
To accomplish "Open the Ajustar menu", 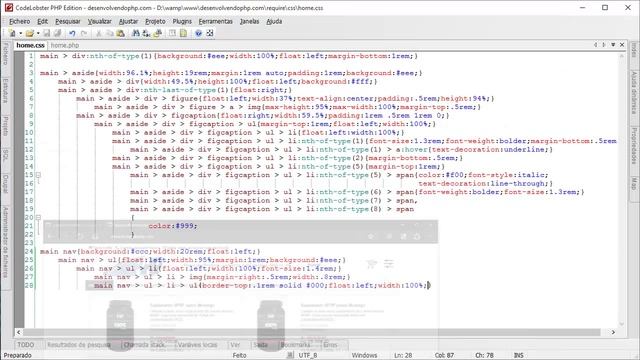I will click(128, 21).
